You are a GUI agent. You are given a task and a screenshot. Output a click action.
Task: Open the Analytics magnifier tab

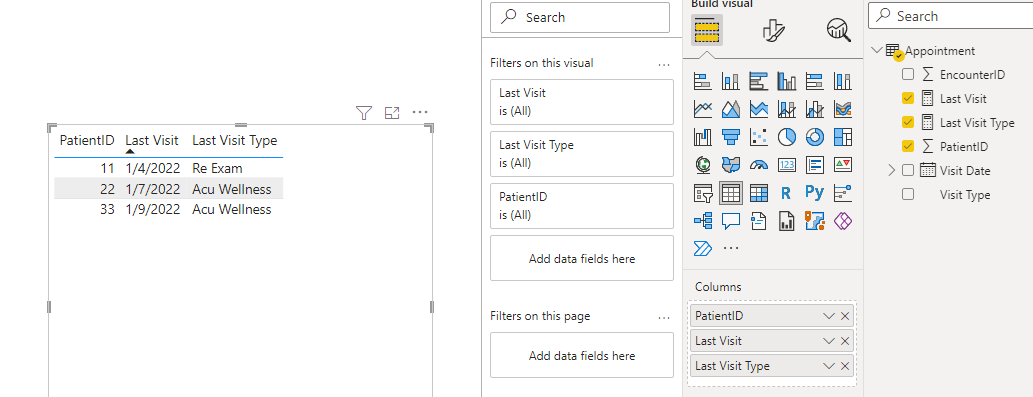tap(839, 30)
